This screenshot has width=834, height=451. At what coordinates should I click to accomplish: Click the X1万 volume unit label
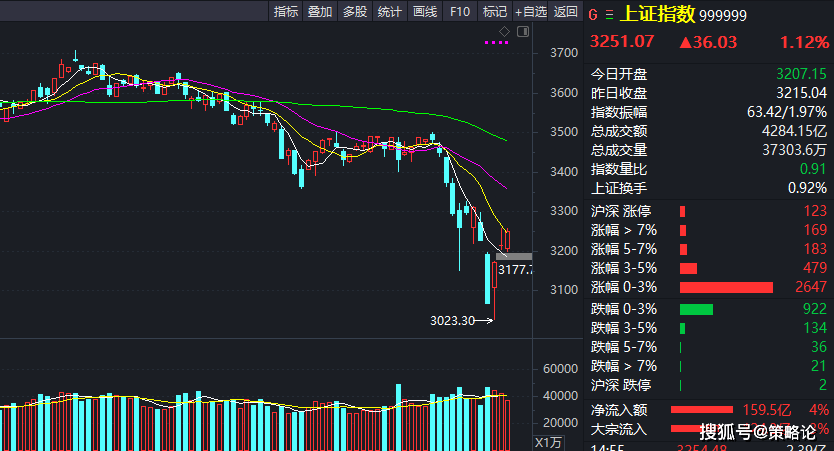coord(549,442)
